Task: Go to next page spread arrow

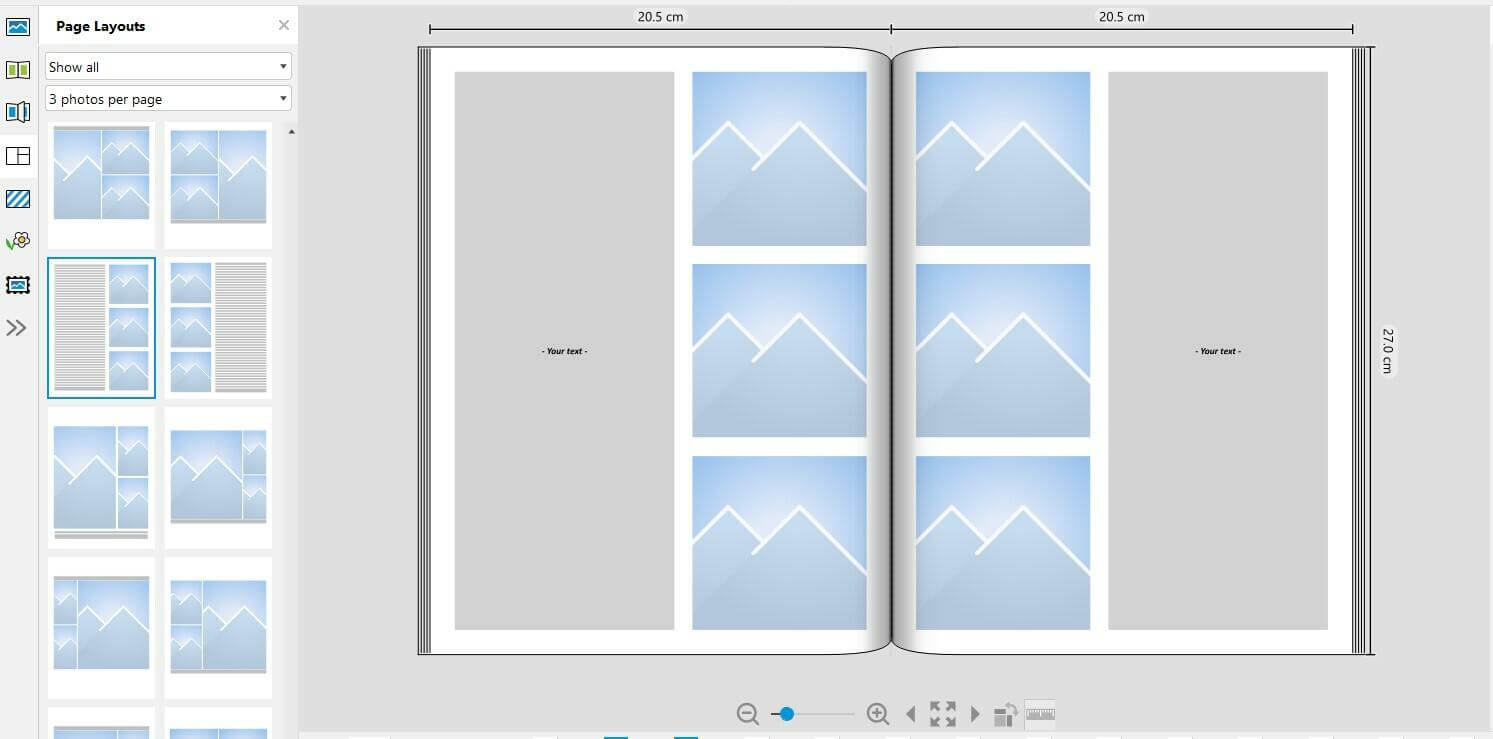Action: [x=975, y=714]
